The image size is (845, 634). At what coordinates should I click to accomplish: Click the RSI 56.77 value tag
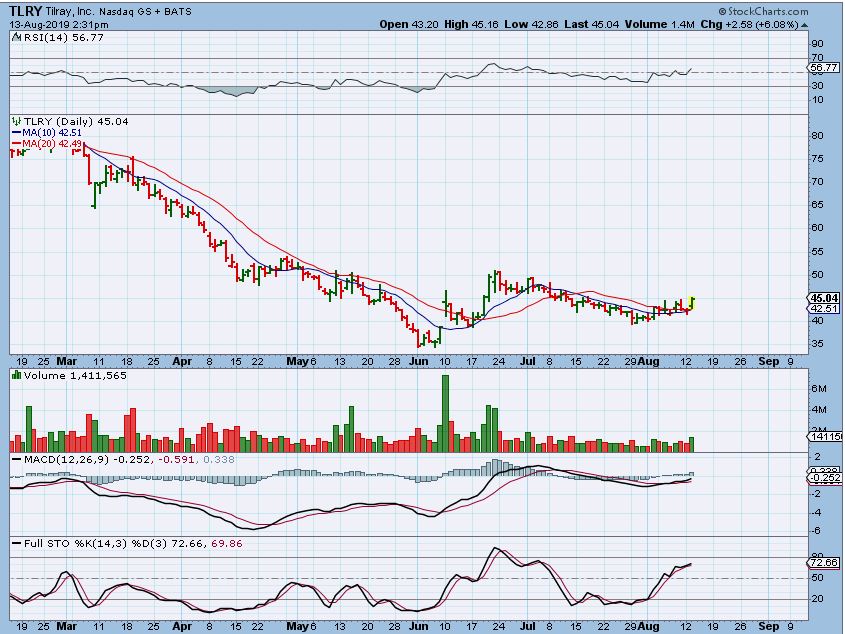(822, 70)
